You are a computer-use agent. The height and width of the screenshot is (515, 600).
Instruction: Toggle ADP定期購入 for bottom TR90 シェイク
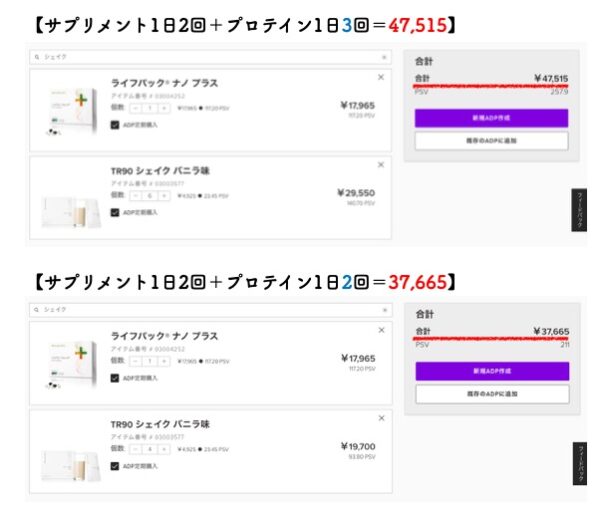point(114,466)
